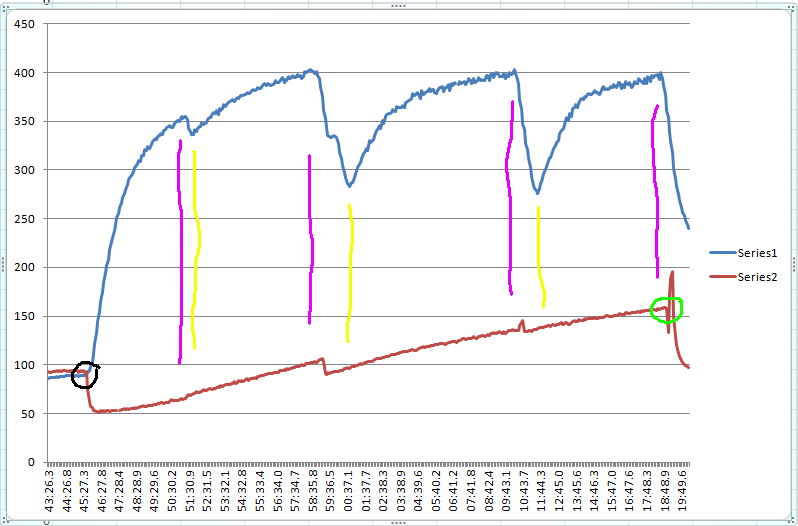
Task: Select the 0 vertical axis label
Action: click(x=32, y=462)
